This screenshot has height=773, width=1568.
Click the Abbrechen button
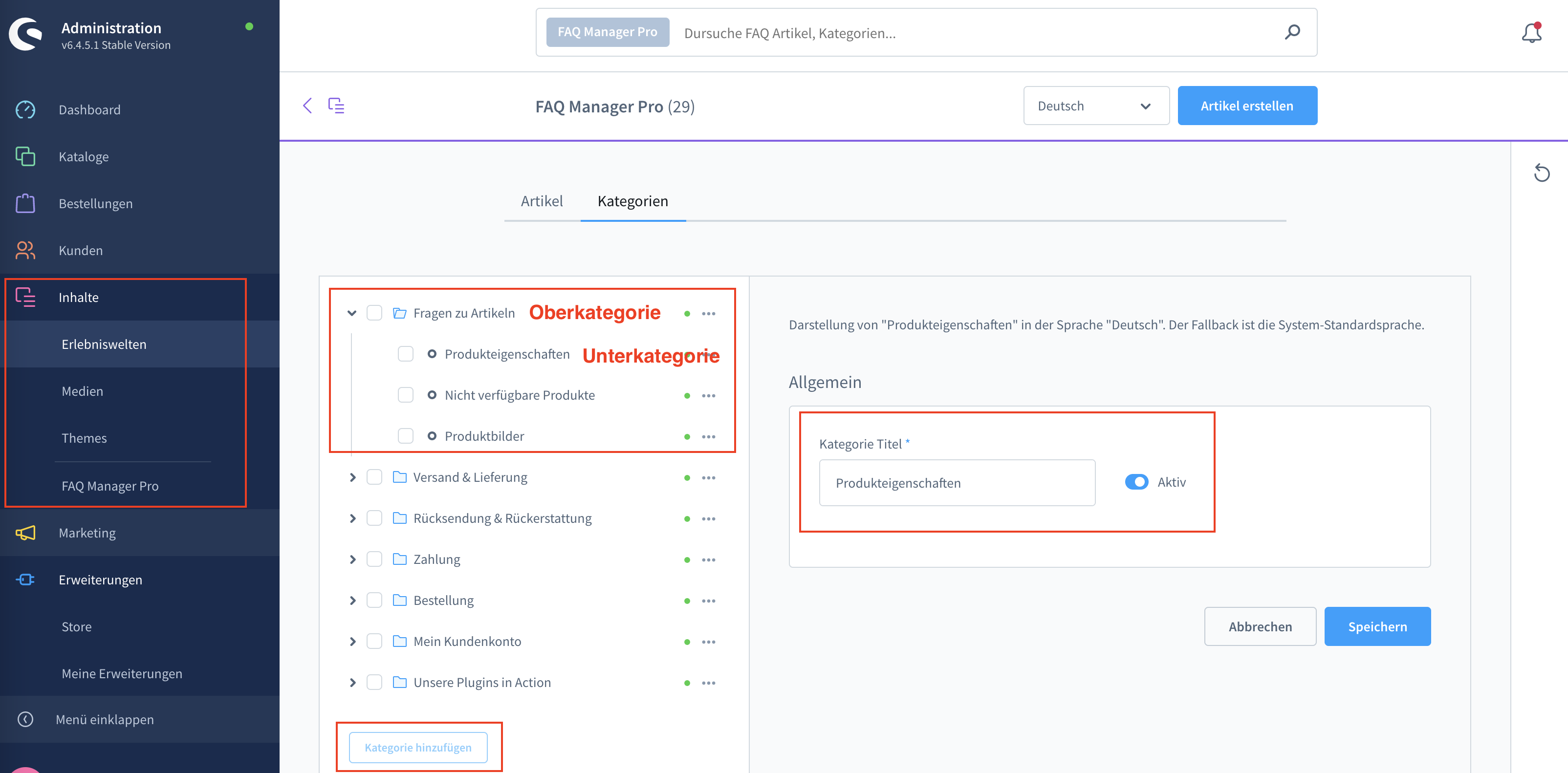click(1260, 626)
